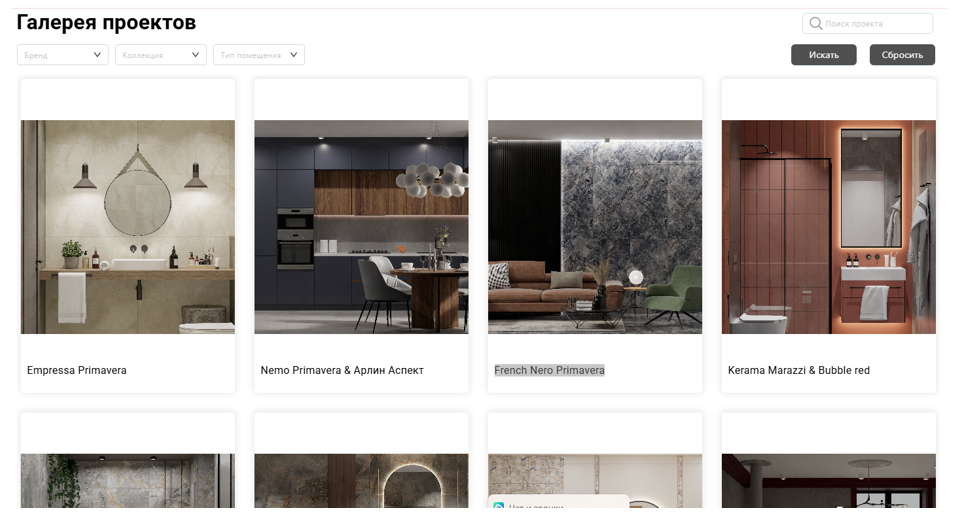
Task: Open the Empressa Primavera bathroom thumbnail
Action: tap(128, 227)
